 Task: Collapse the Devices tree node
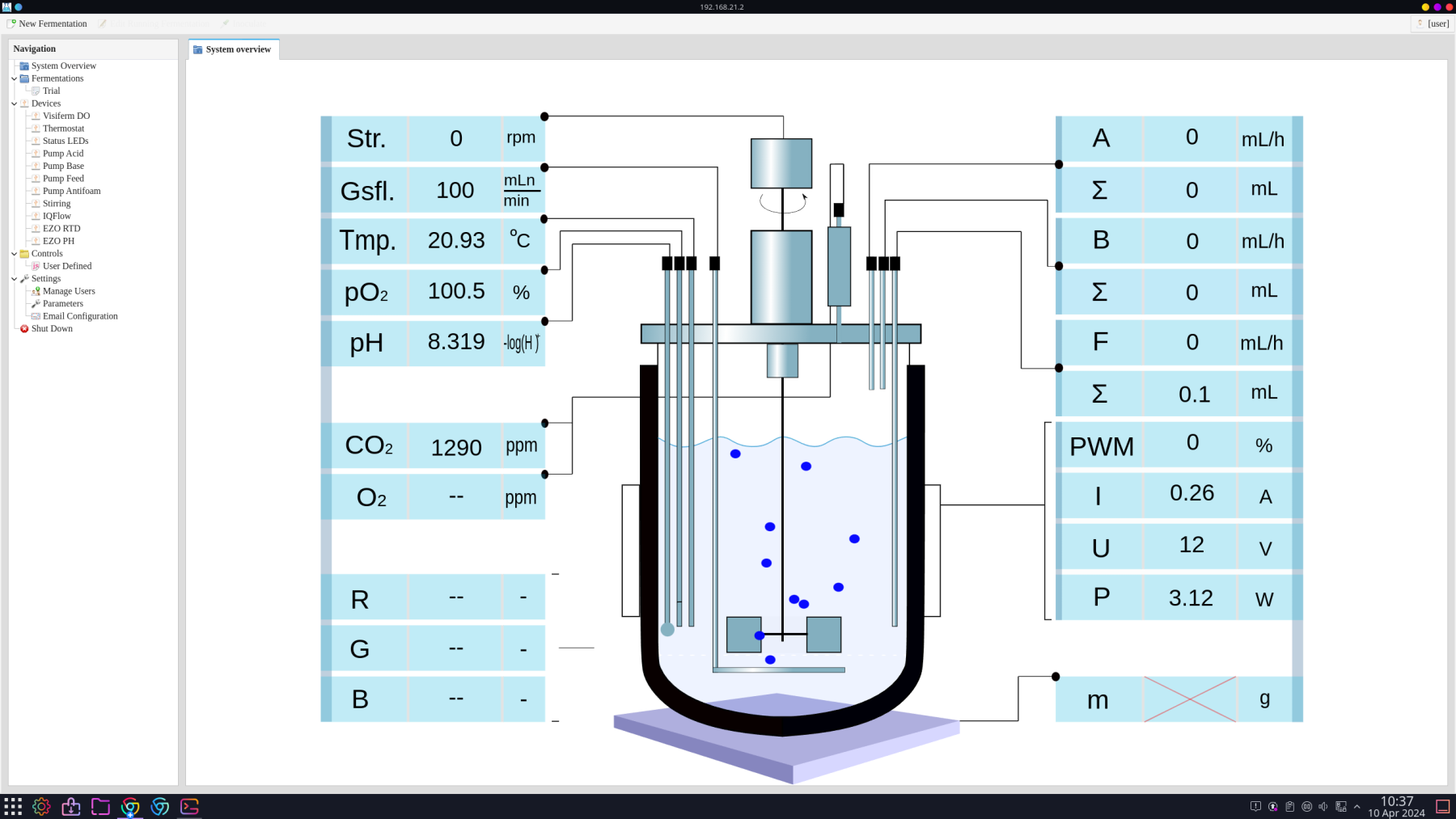[x=14, y=103]
